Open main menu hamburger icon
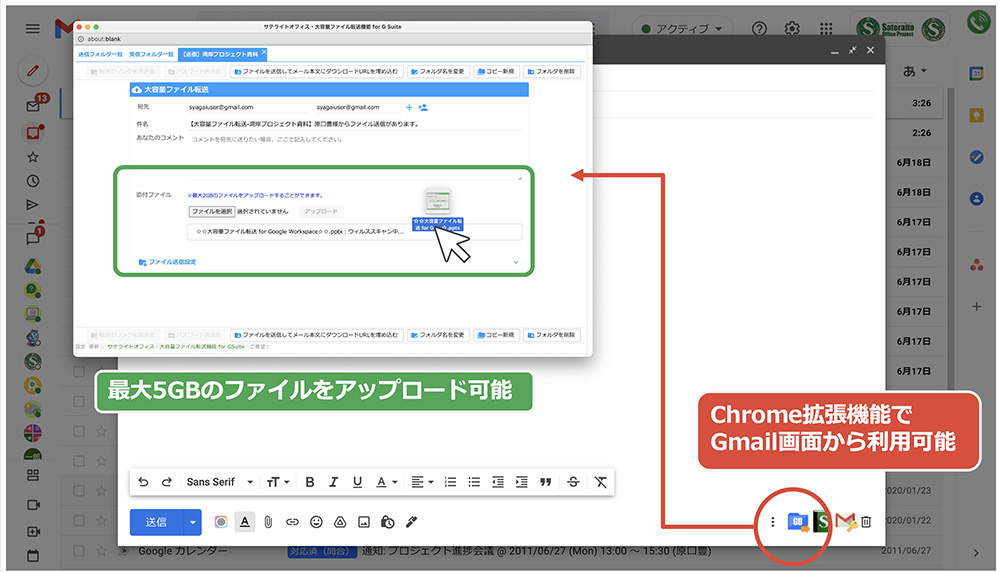The width and height of the screenshot is (1000, 572). click(x=33, y=29)
